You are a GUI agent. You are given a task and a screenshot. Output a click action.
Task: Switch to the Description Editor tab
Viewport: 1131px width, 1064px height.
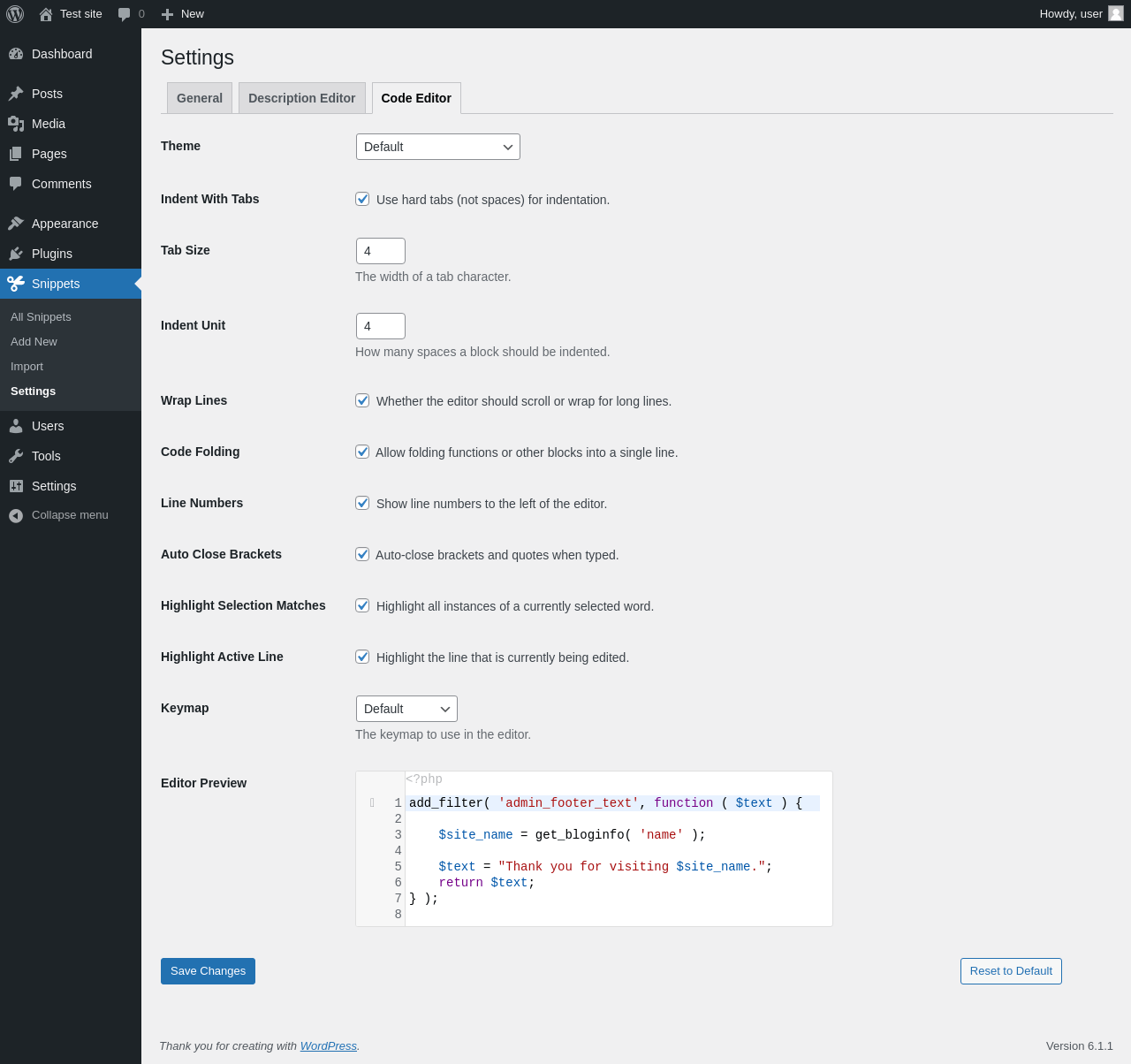pos(302,98)
